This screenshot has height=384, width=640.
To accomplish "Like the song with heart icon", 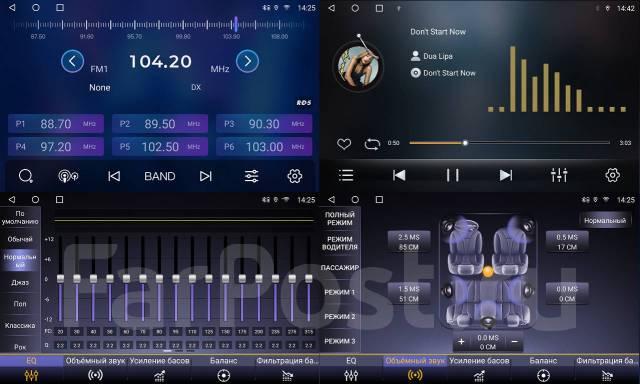I will click(344, 144).
